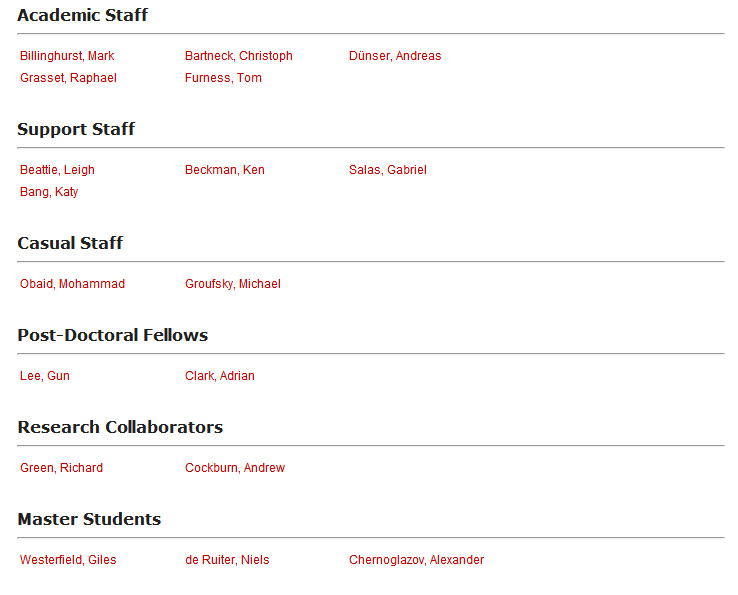Open Green, Richard collaborator page
Viewport: 738px width, 595px height.
[x=61, y=468]
